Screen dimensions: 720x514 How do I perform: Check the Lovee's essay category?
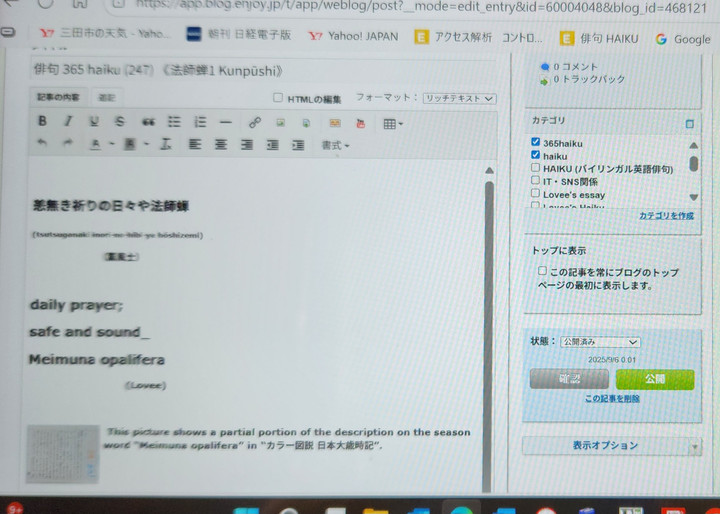coord(536,194)
